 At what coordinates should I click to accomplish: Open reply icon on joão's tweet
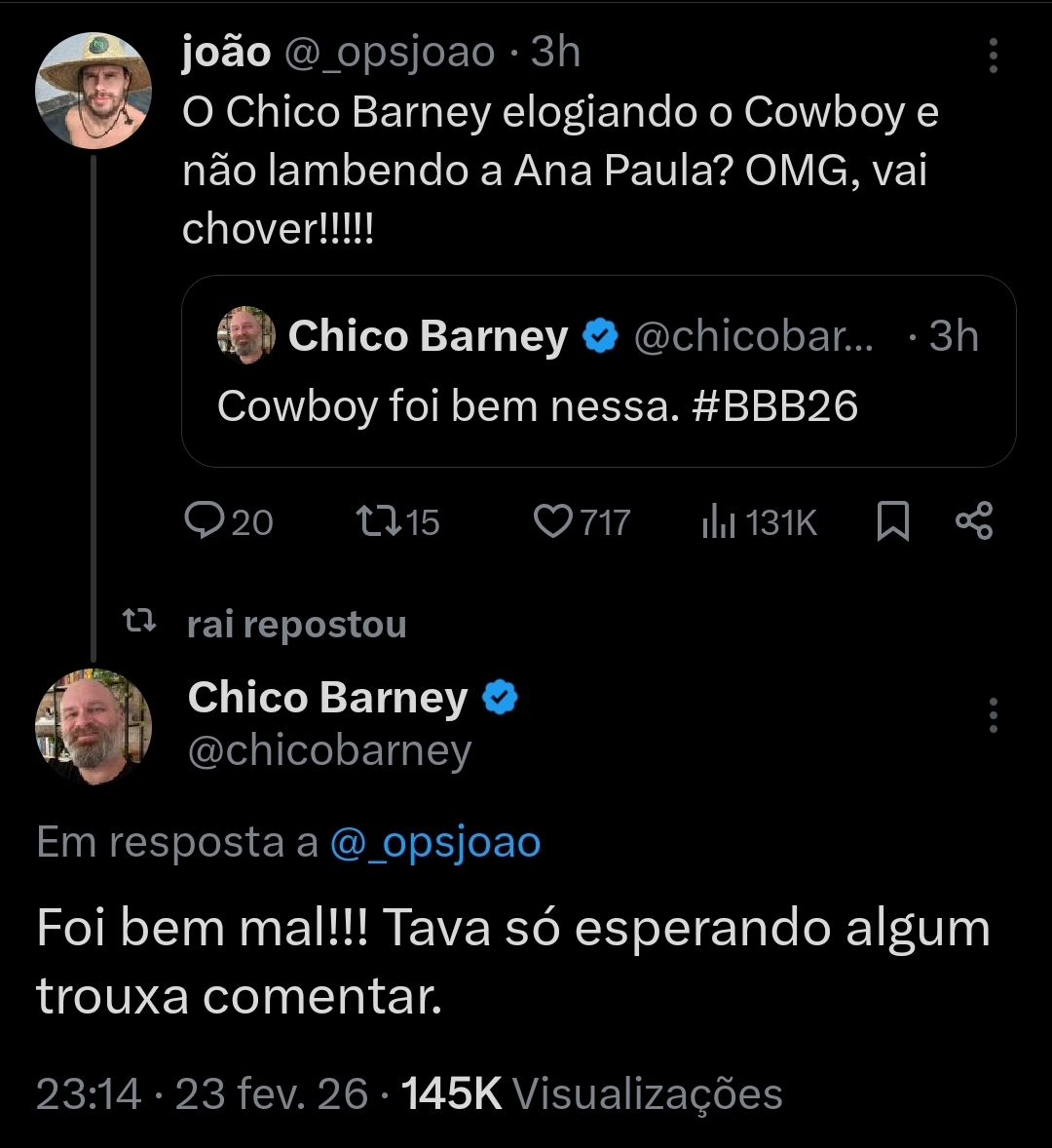point(205,522)
